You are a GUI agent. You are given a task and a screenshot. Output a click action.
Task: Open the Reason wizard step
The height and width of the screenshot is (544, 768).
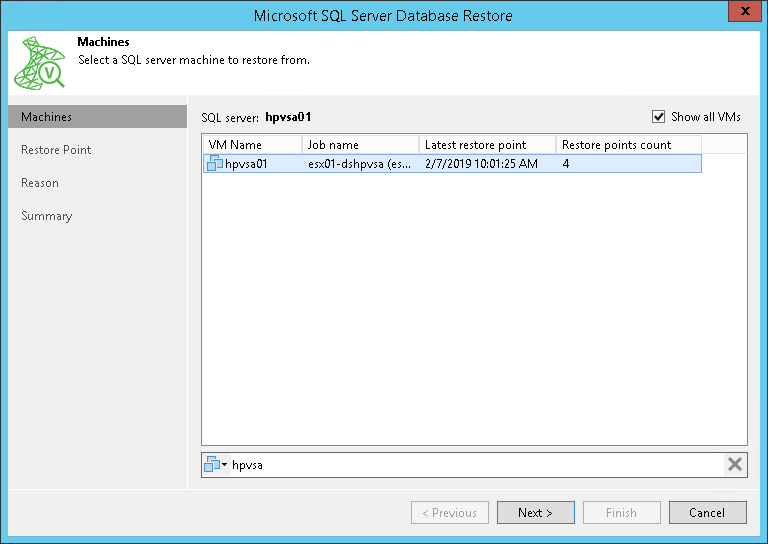(40, 183)
